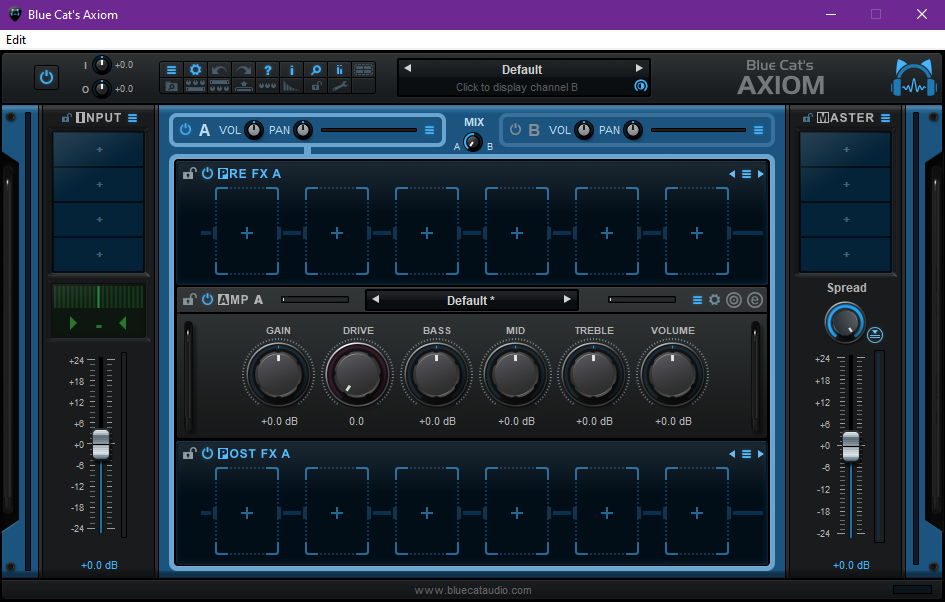Open the INPUT section menu
Viewport: 945px width, 602px height.
[x=133, y=118]
